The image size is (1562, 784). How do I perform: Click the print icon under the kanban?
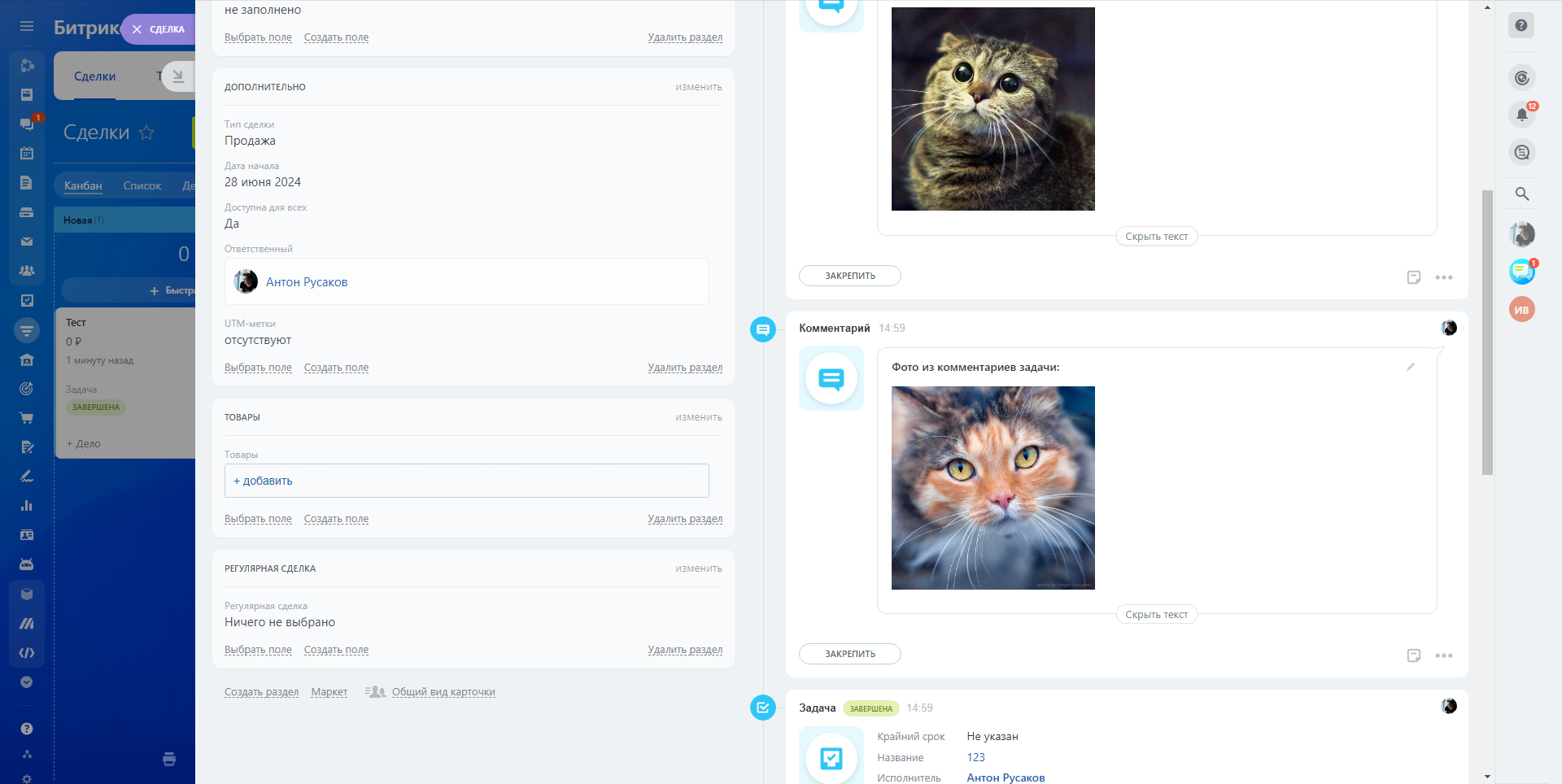coord(169,759)
